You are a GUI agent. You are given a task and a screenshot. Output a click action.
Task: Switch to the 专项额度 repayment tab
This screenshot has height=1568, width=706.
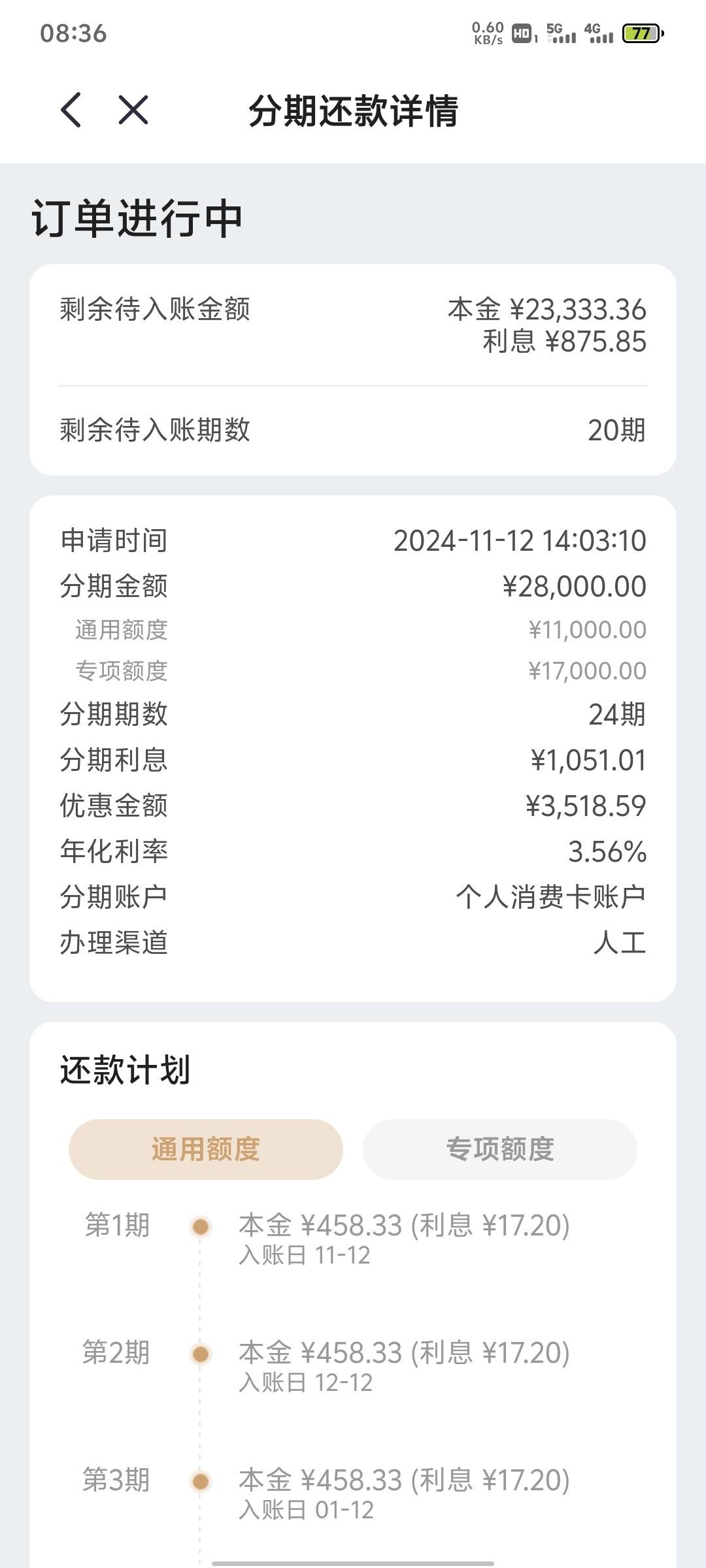click(500, 1149)
